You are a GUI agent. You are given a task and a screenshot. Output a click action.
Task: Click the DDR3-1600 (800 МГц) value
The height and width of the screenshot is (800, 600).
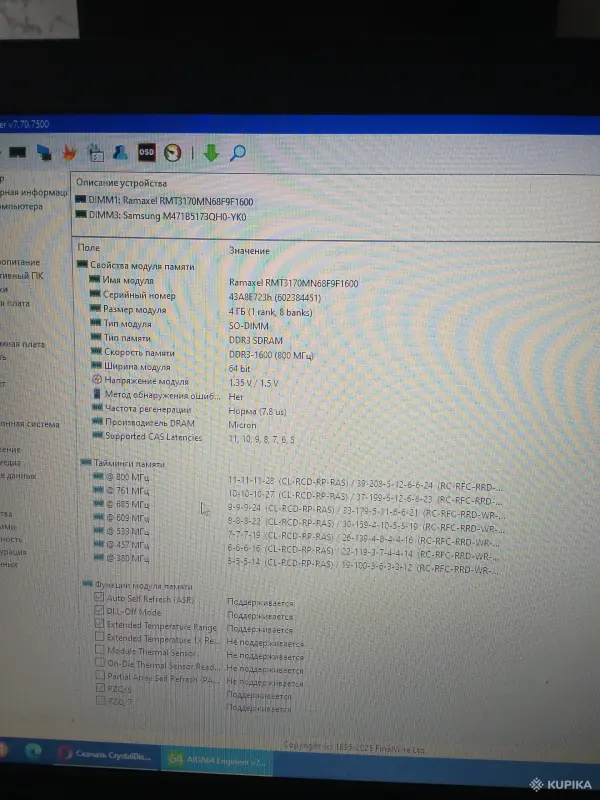point(271,355)
